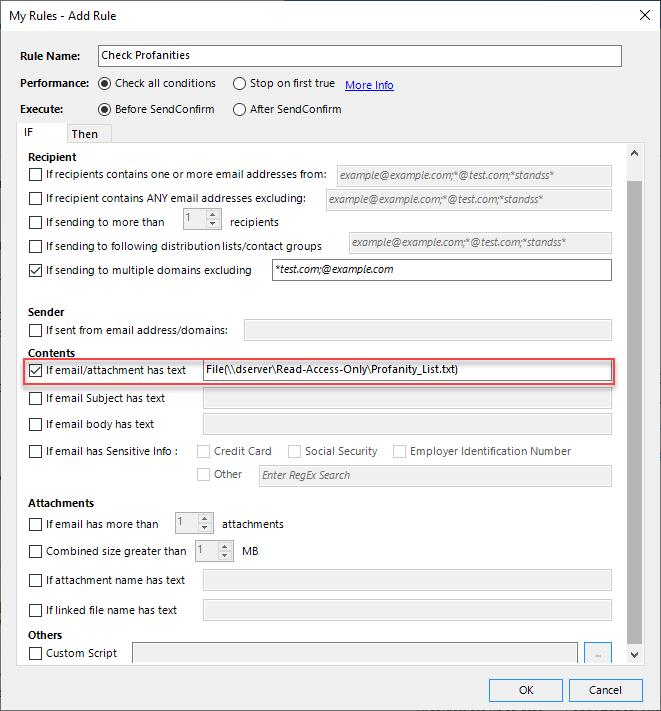Tick If email has more than attachments
Image resolution: width=661 pixels, height=711 pixels.
[x=35, y=525]
